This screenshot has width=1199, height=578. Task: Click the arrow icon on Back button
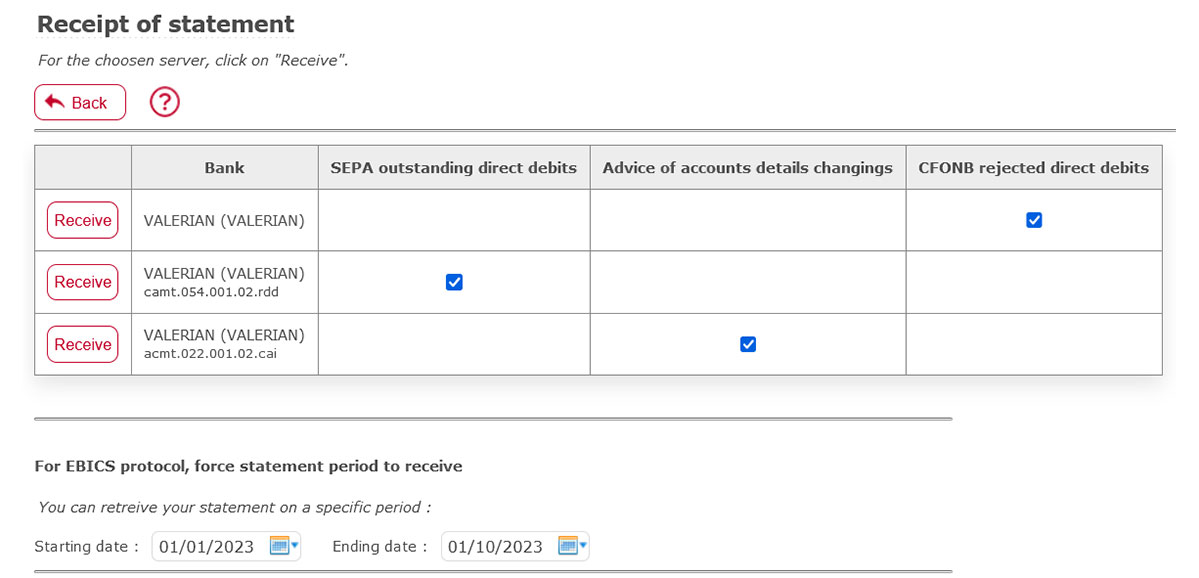54,102
